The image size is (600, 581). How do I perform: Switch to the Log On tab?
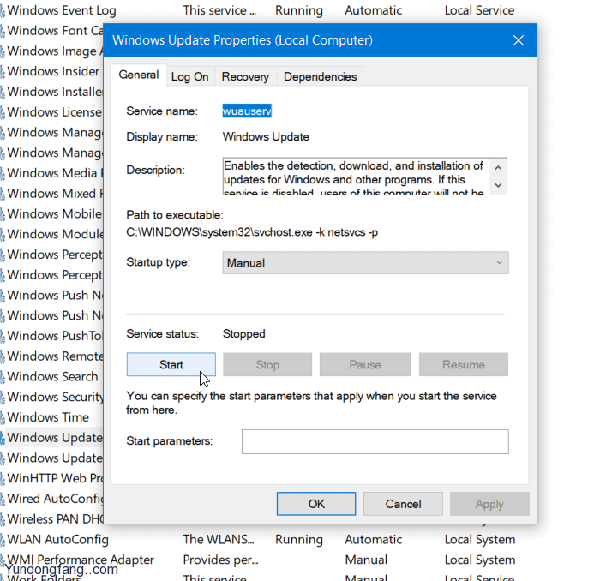click(190, 77)
